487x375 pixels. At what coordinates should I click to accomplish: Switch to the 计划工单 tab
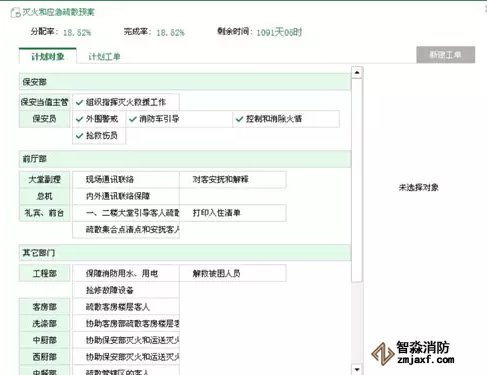[x=104, y=57]
